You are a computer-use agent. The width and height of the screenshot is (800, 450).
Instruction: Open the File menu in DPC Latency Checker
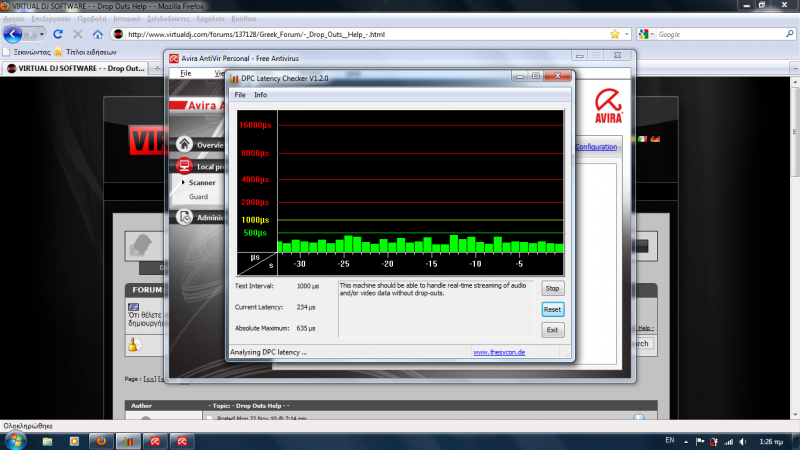pos(240,95)
